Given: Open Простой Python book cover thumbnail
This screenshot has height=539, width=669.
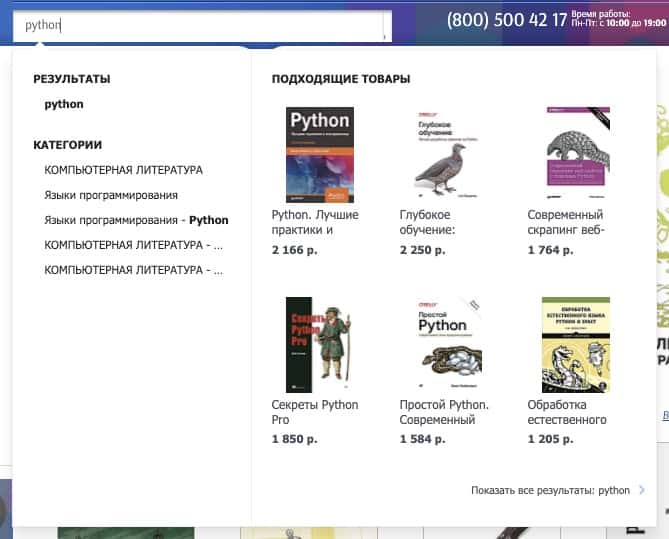Looking at the screenshot, I should (x=447, y=344).
